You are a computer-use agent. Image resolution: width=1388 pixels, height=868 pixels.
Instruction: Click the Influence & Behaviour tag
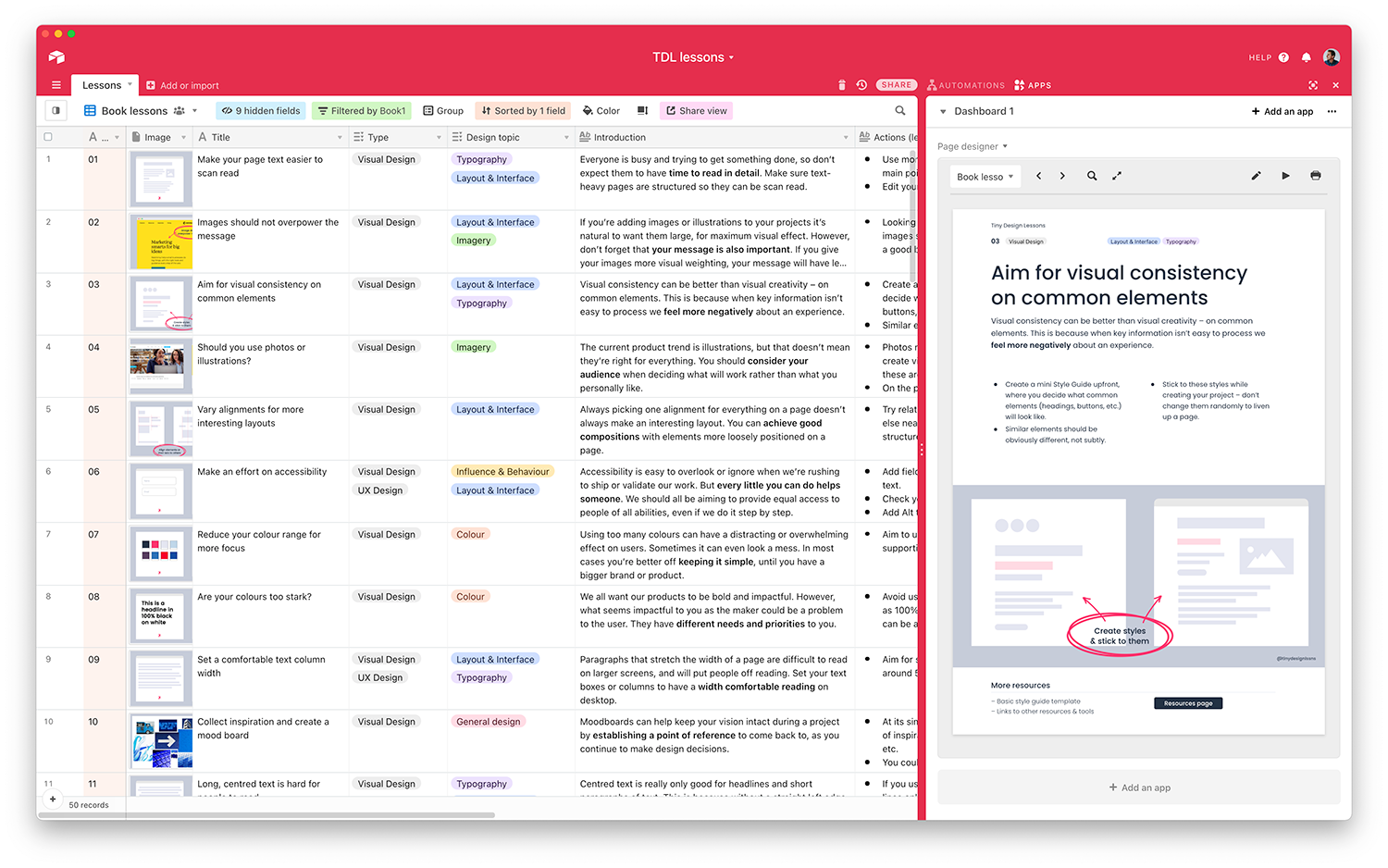pos(502,472)
